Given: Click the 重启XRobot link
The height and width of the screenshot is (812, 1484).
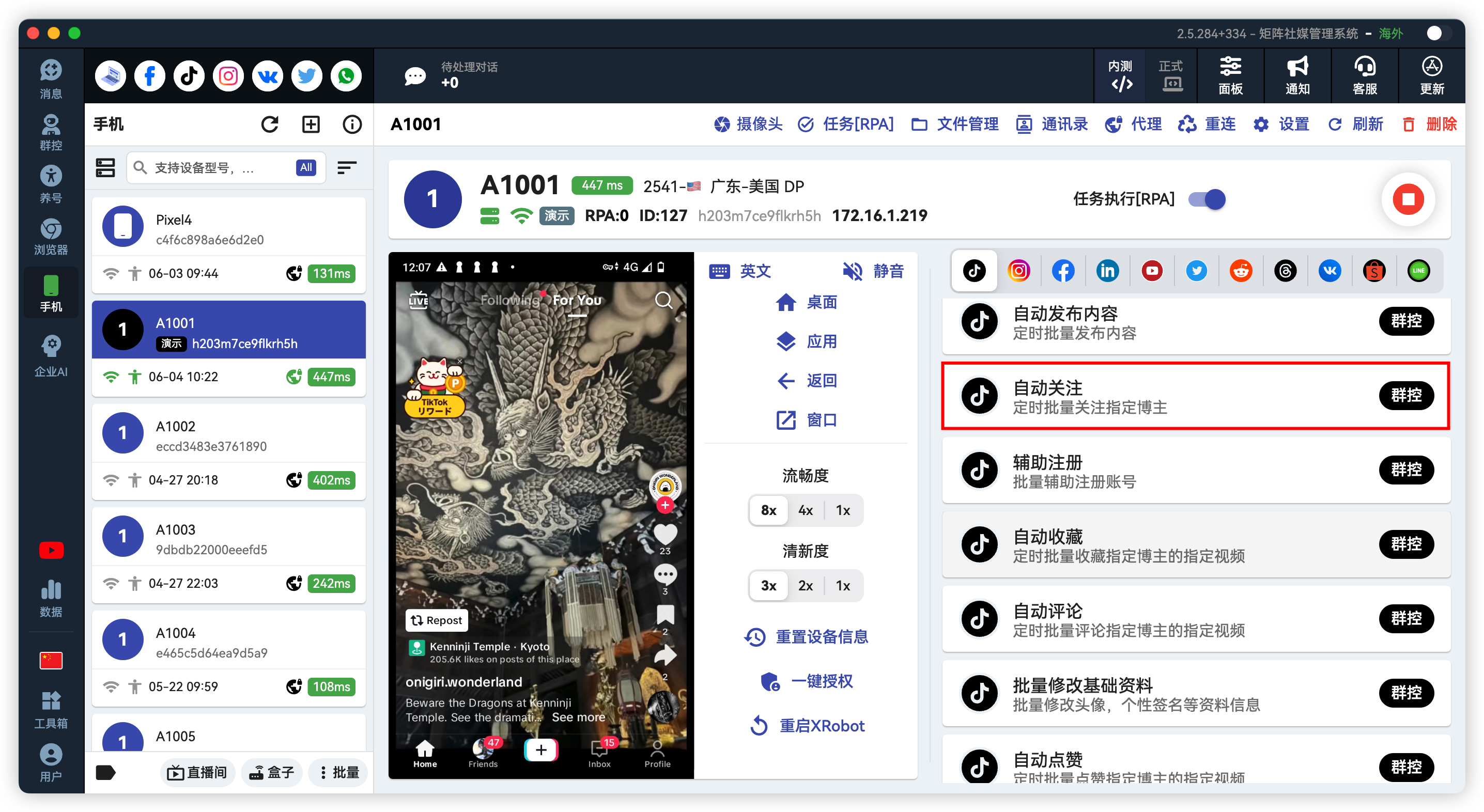Looking at the screenshot, I should click(807, 726).
